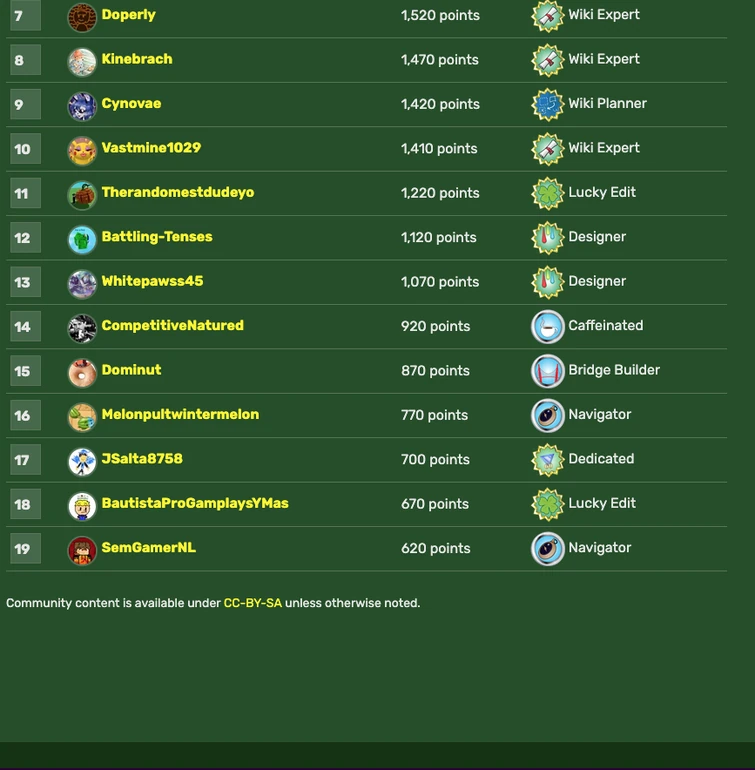755x770 pixels.
Task: Click the Wiki Planner badge icon beside Cynovae
Action: (x=547, y=104)
